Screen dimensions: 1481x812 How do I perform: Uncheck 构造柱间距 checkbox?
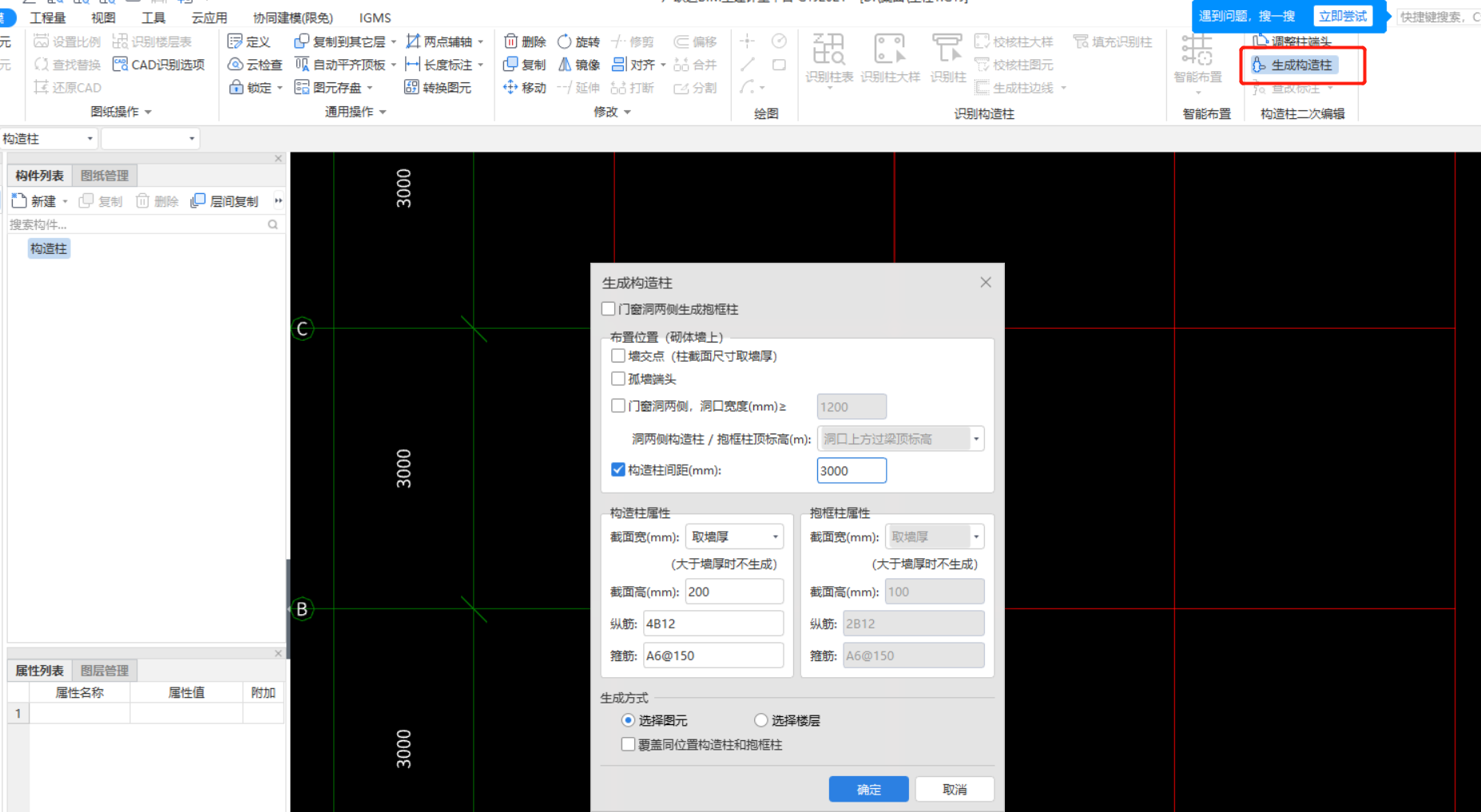click(x=618, y=469)
